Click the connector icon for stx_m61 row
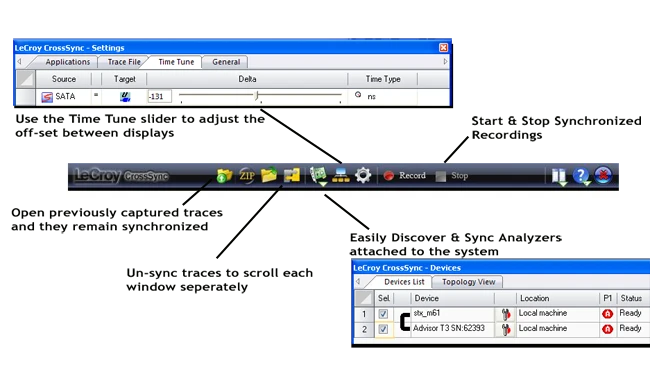The height and width of the screenshot is (367, 650). click(505, 314)
